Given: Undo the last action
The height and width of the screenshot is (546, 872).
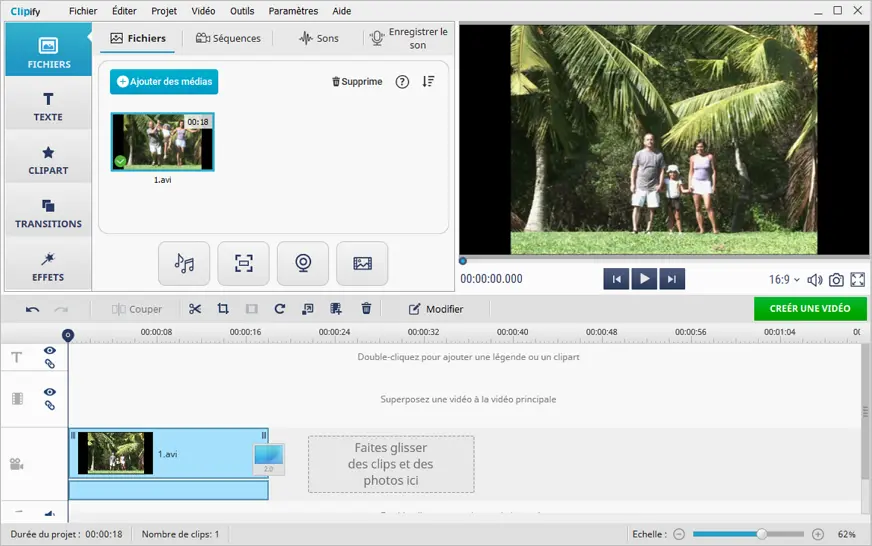Looking at the screenshot, I should coord(32,309).
